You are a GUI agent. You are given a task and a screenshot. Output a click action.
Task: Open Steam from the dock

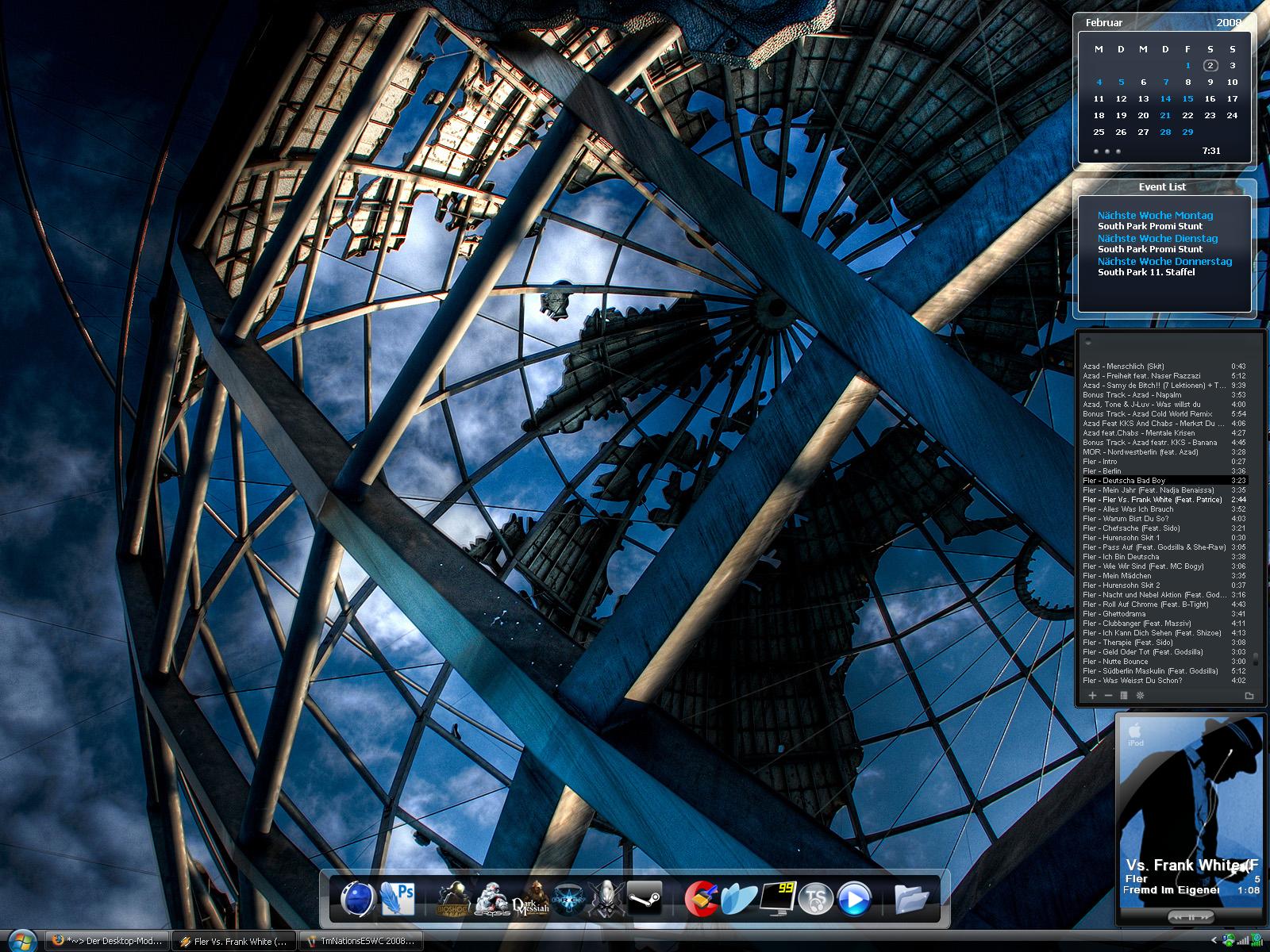(x=645, y=899)
